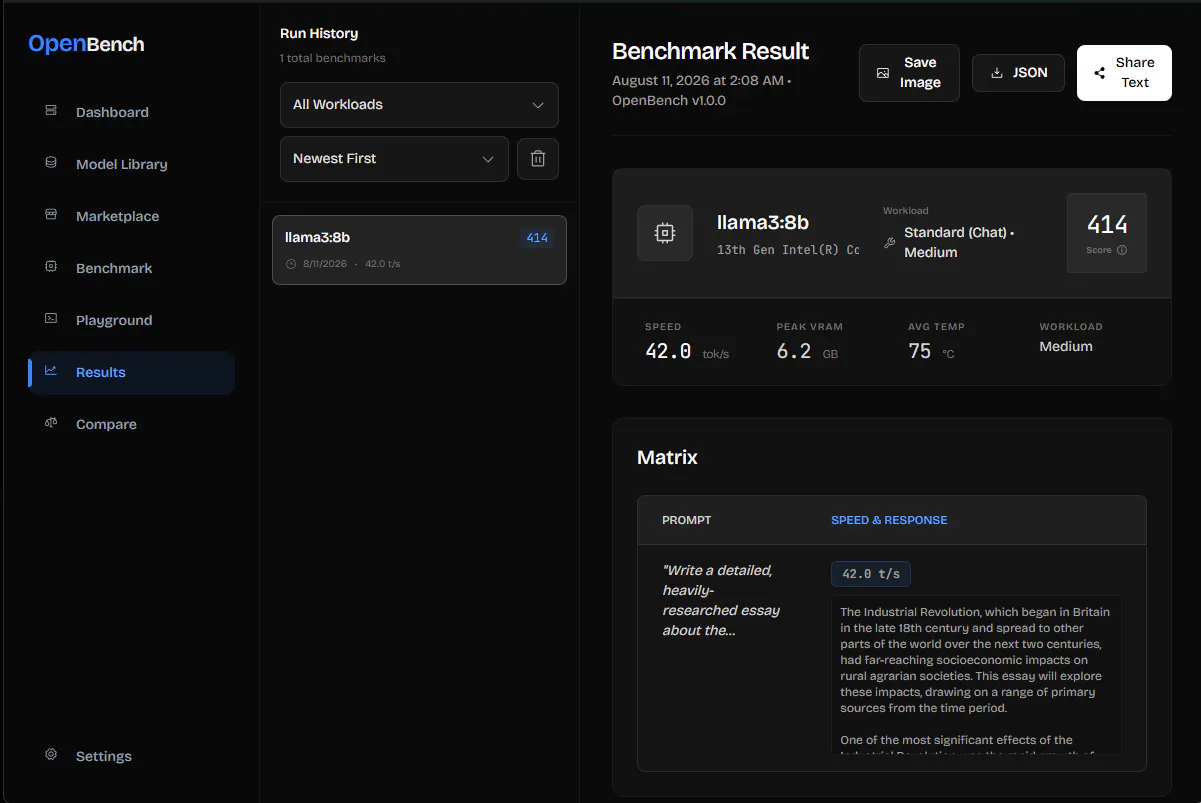This screenshot has height=803, width=1201.
Task: Click the 414 score badge in run card
Action: click(537, 238)
